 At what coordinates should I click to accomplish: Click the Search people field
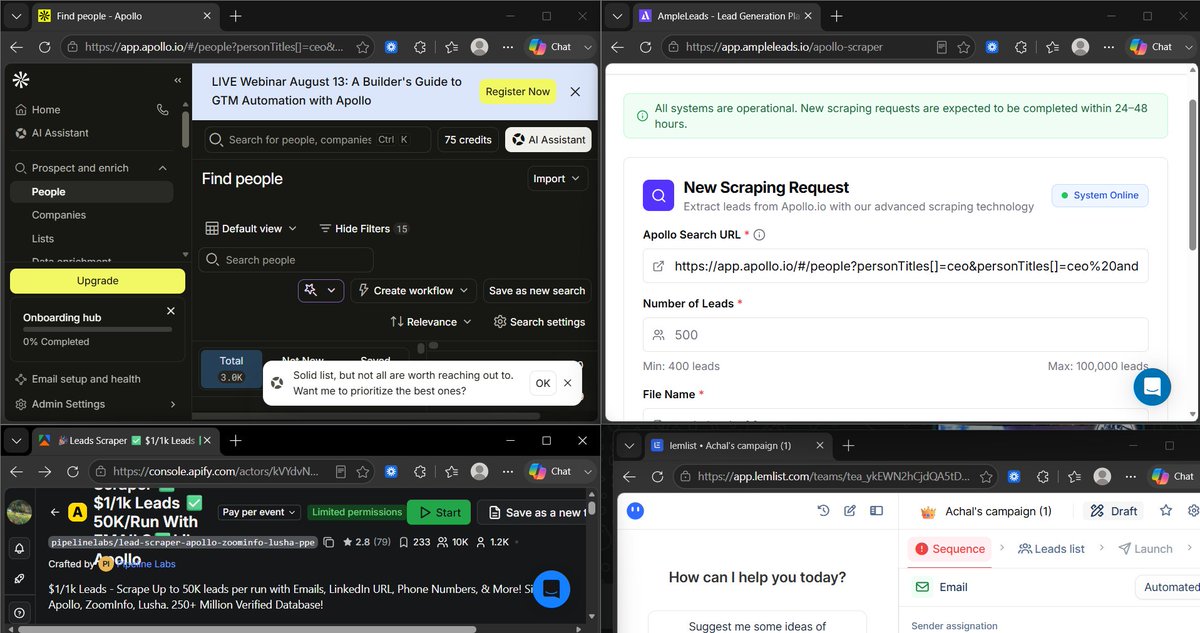(x=286, y=260)
